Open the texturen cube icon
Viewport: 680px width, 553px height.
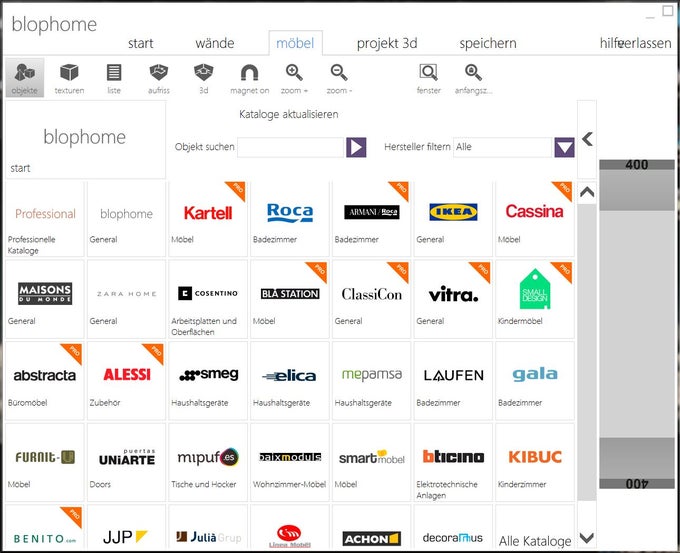pyautogui.click(x=69, y=78)
